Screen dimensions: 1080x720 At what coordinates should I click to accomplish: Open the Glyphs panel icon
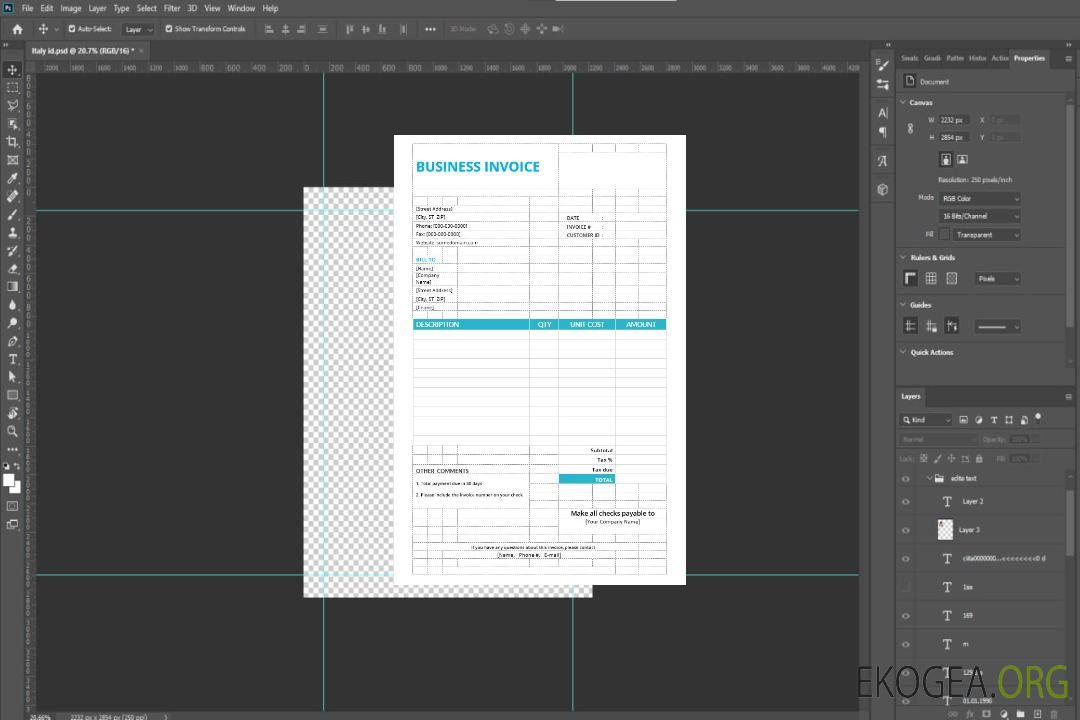883,161
